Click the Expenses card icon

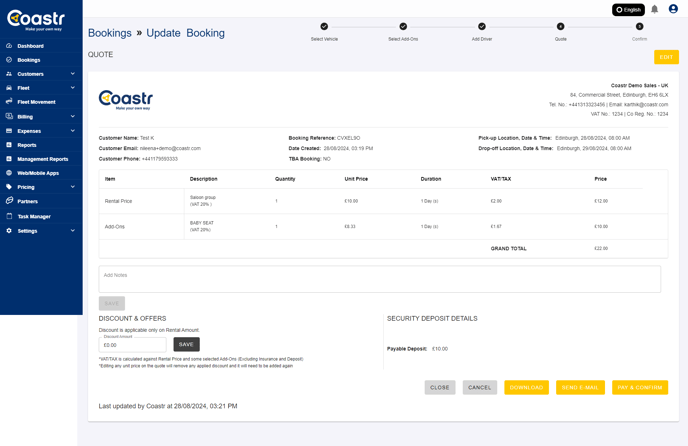pyautogui.click(x=9, y=131)
